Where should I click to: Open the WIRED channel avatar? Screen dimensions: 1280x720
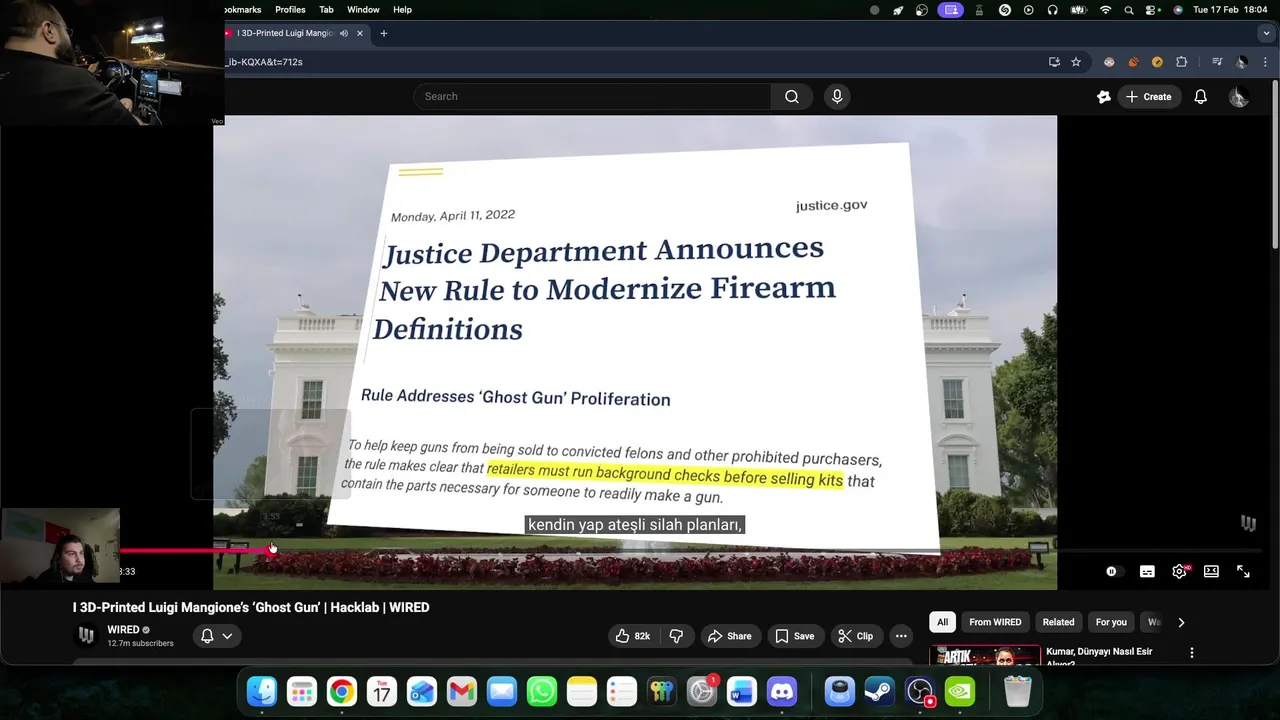coord(87,635)
